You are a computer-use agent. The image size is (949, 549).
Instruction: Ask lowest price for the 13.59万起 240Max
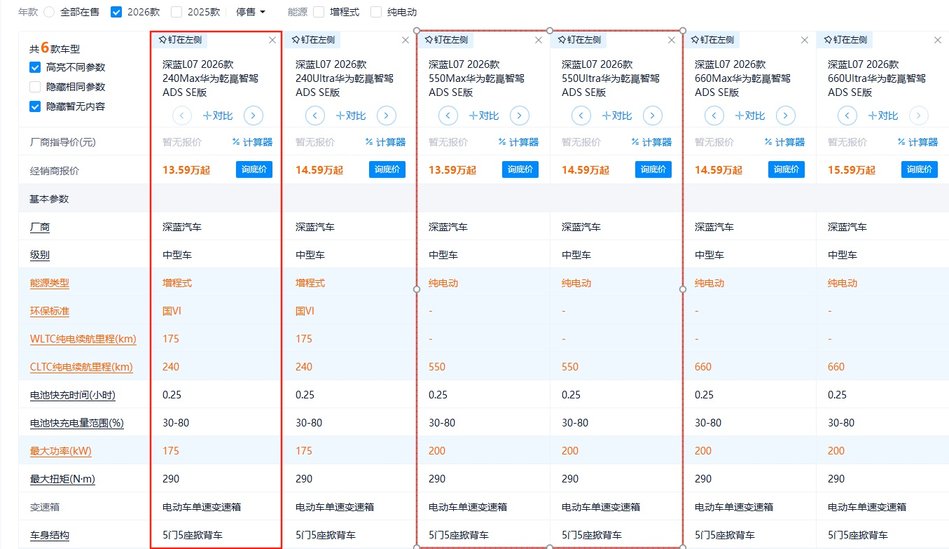coord(254,169)
